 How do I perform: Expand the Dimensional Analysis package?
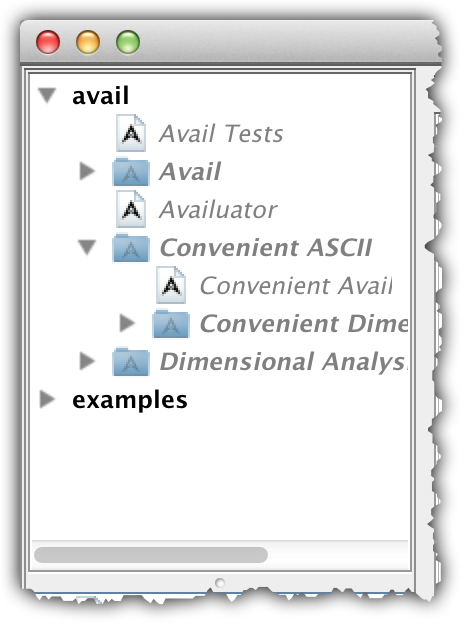[x=87, y=361]
